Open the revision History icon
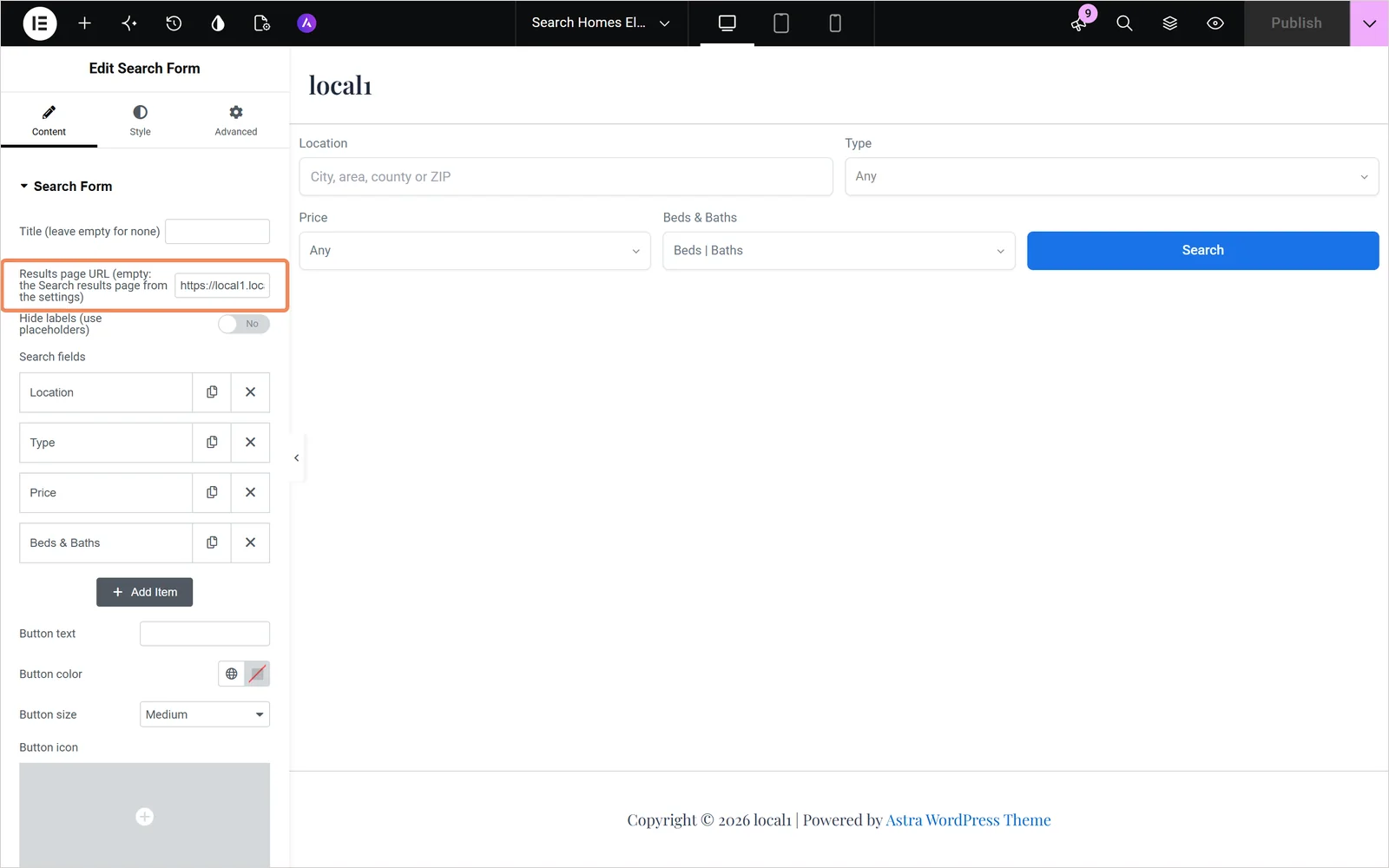 174,23
